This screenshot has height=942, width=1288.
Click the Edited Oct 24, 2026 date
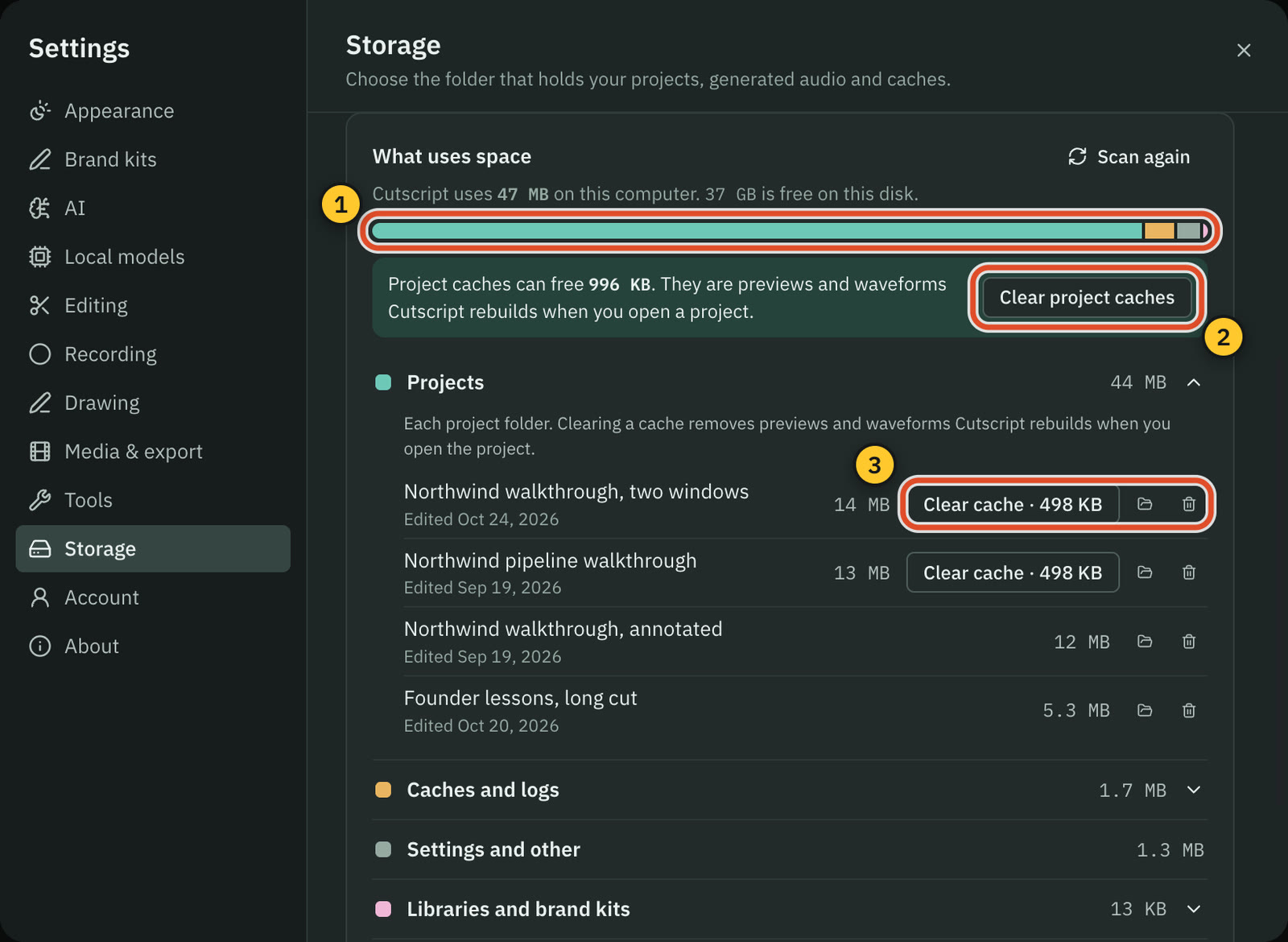481,519
